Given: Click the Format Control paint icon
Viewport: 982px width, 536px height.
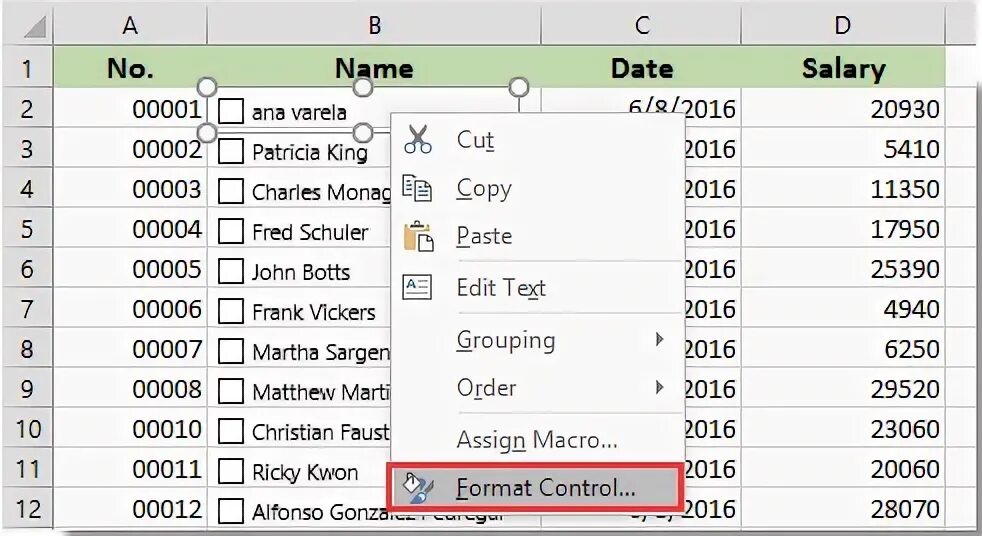Looking at the screenshot, I should click(416, 487).
